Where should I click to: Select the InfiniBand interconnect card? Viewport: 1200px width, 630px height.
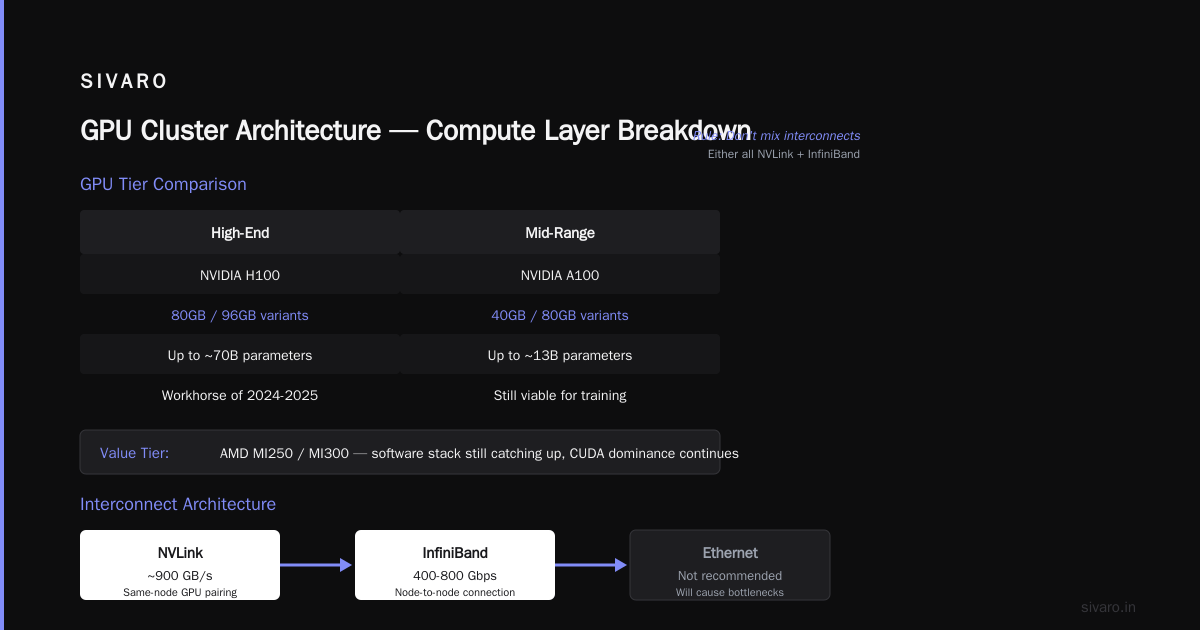pyautogui.click(x=455, y=565)
